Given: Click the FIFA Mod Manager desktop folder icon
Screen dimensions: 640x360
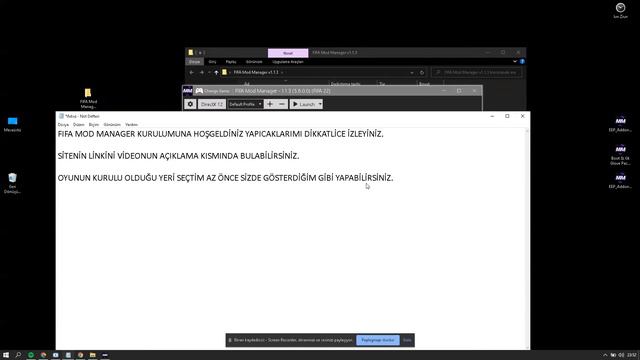Looking at the screenshot, I should pos(88,98).
